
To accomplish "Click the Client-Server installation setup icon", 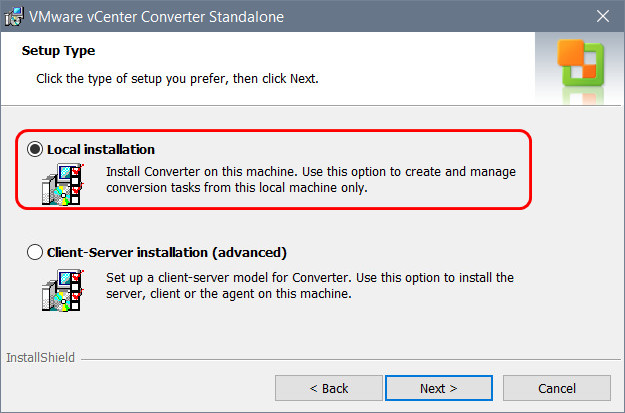I will coord(63,291).
